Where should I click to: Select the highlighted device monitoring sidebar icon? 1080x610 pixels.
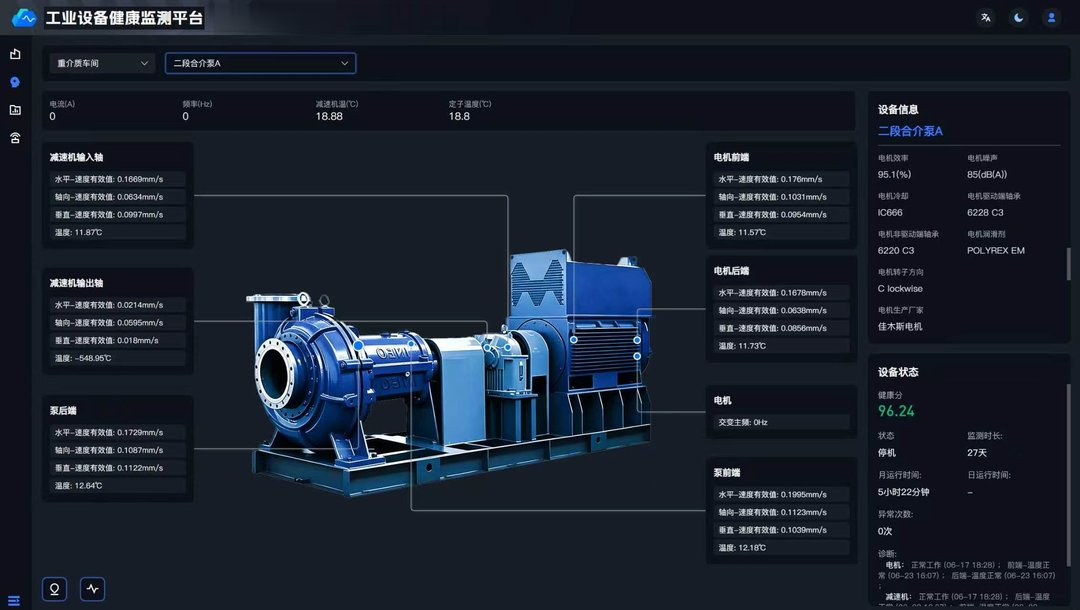point(15,82)
